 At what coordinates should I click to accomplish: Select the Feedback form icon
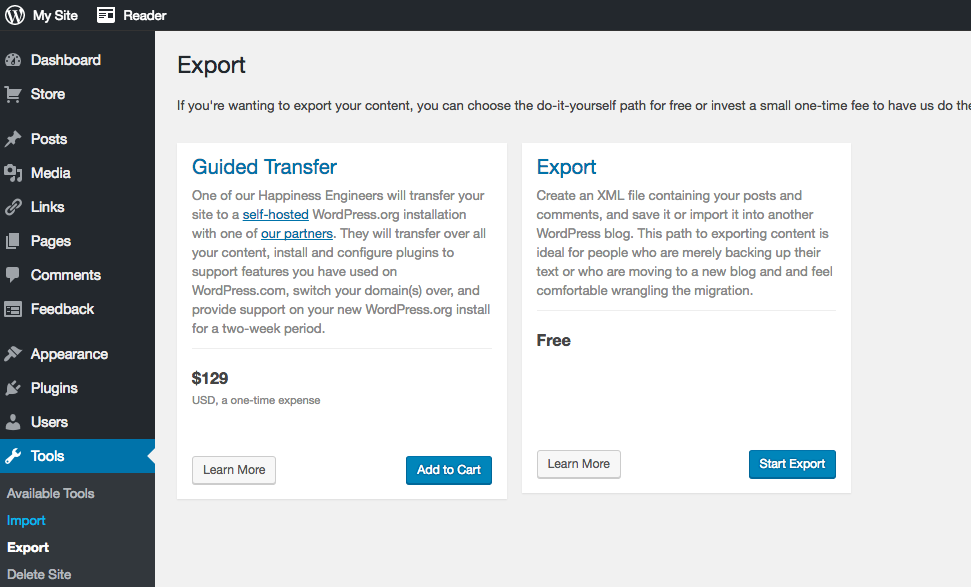[13, 309]
